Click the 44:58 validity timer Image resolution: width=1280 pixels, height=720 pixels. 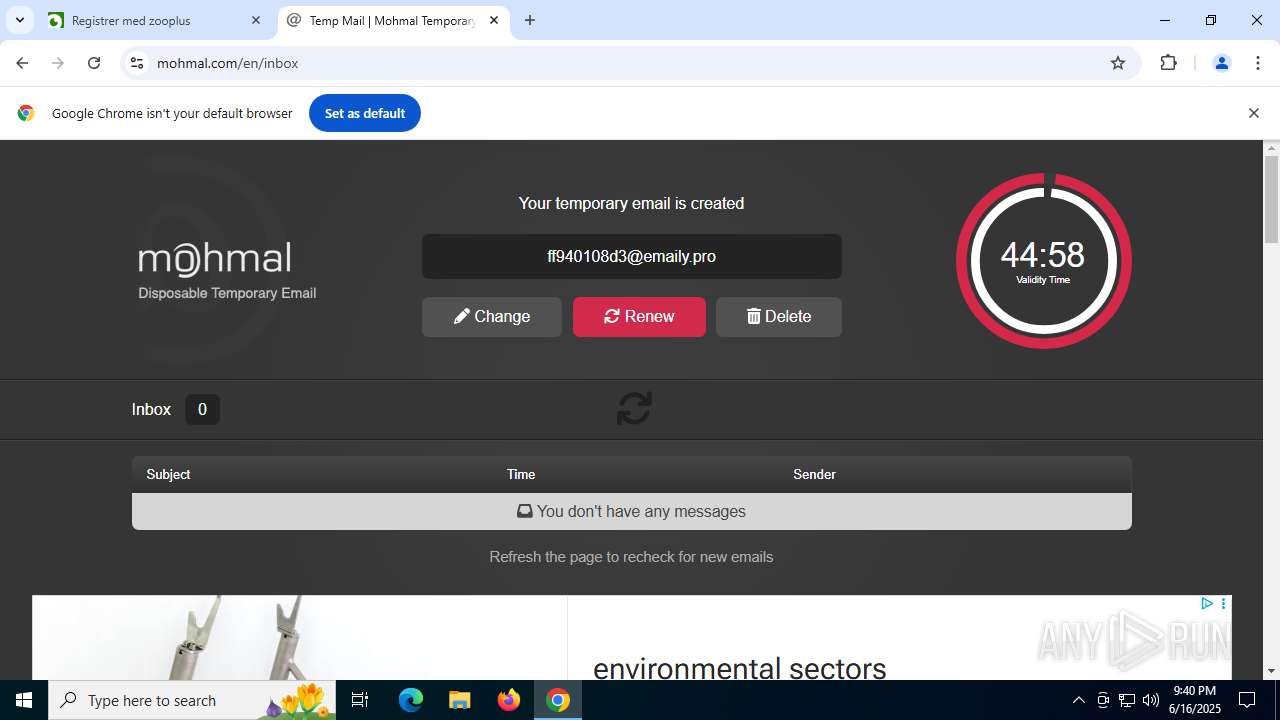click(x=1043, y=261)
